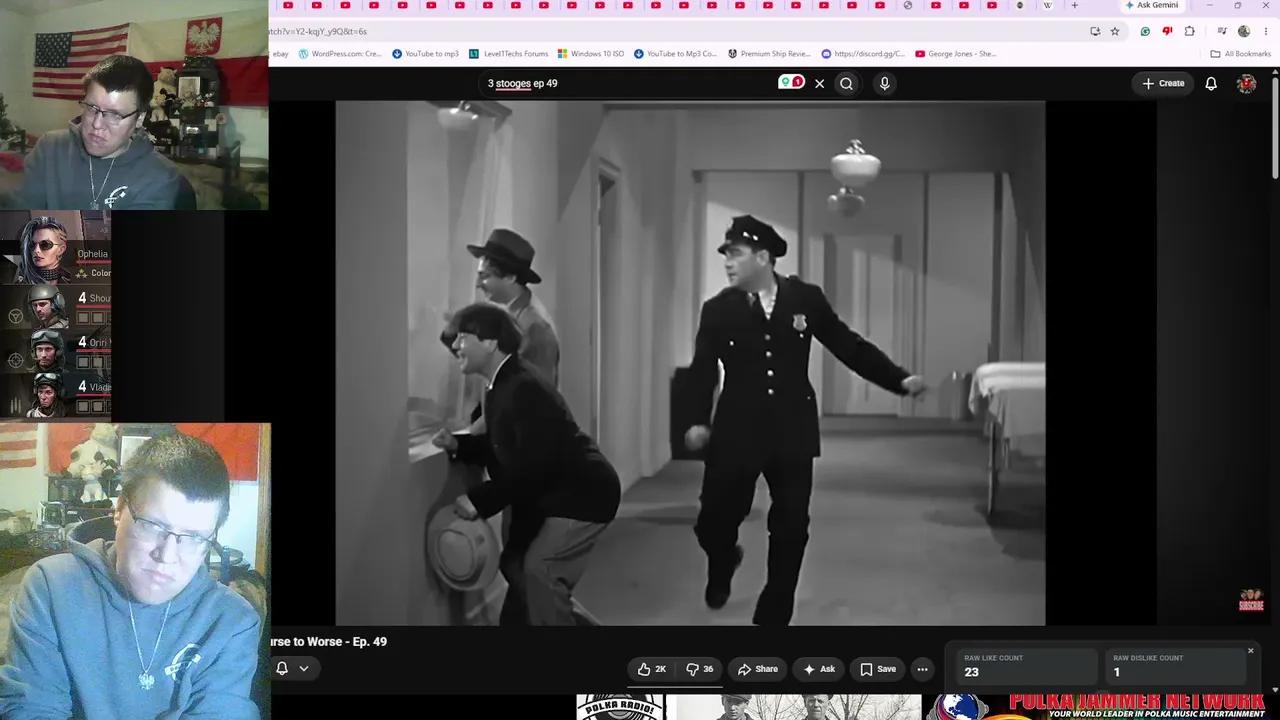
Task: Clear the search query with the X
Action: click(x=820, y=84)
